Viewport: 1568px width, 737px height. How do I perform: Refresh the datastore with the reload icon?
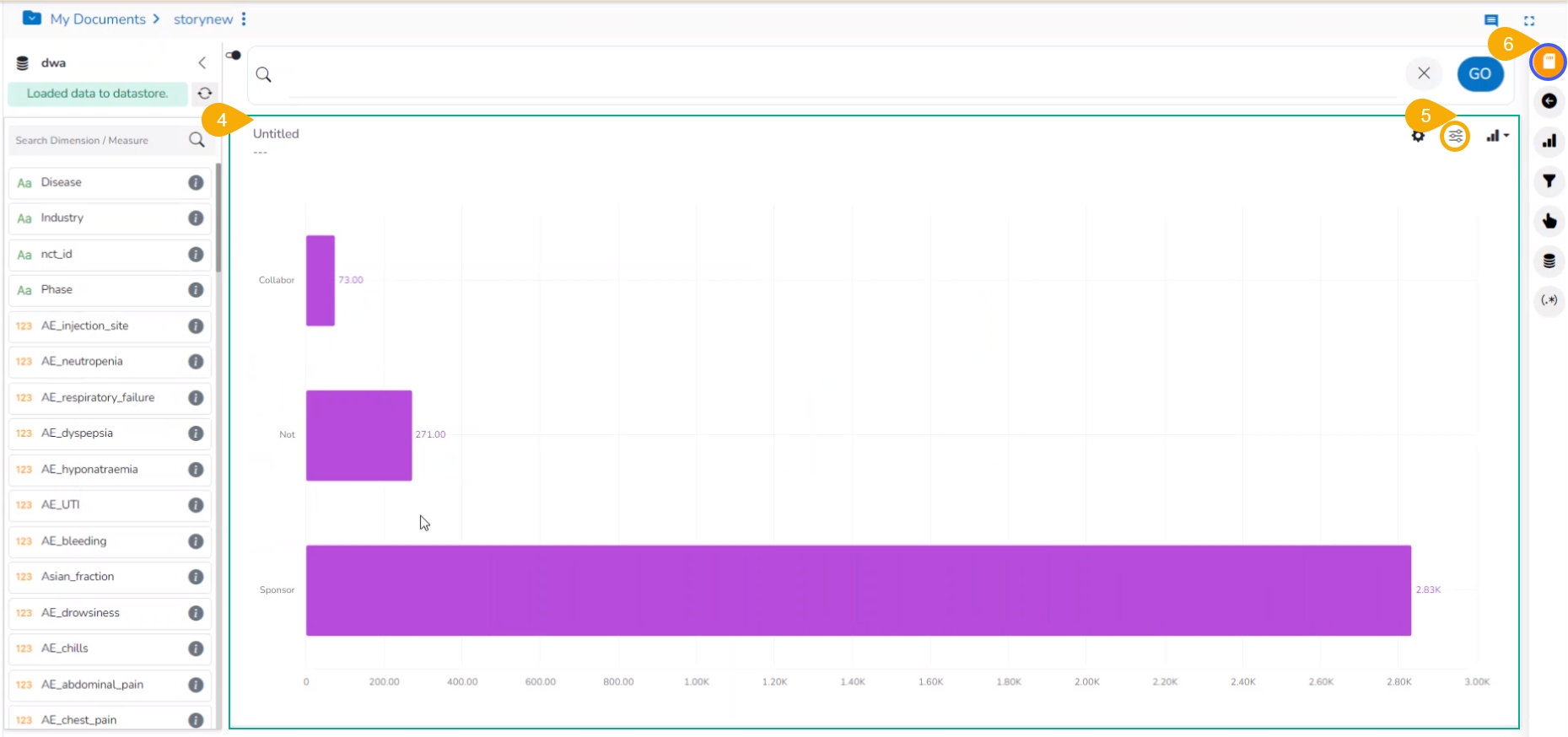click(x=204, y=94)
